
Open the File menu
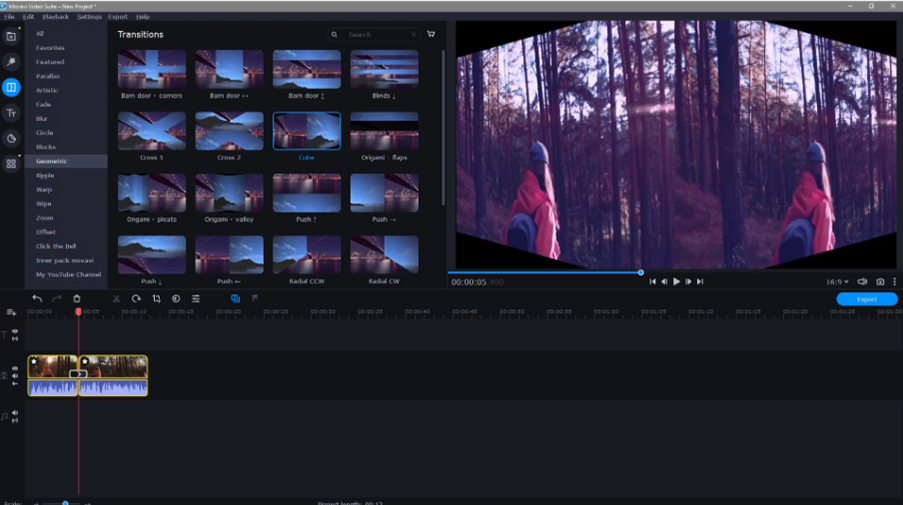[9, 17]
